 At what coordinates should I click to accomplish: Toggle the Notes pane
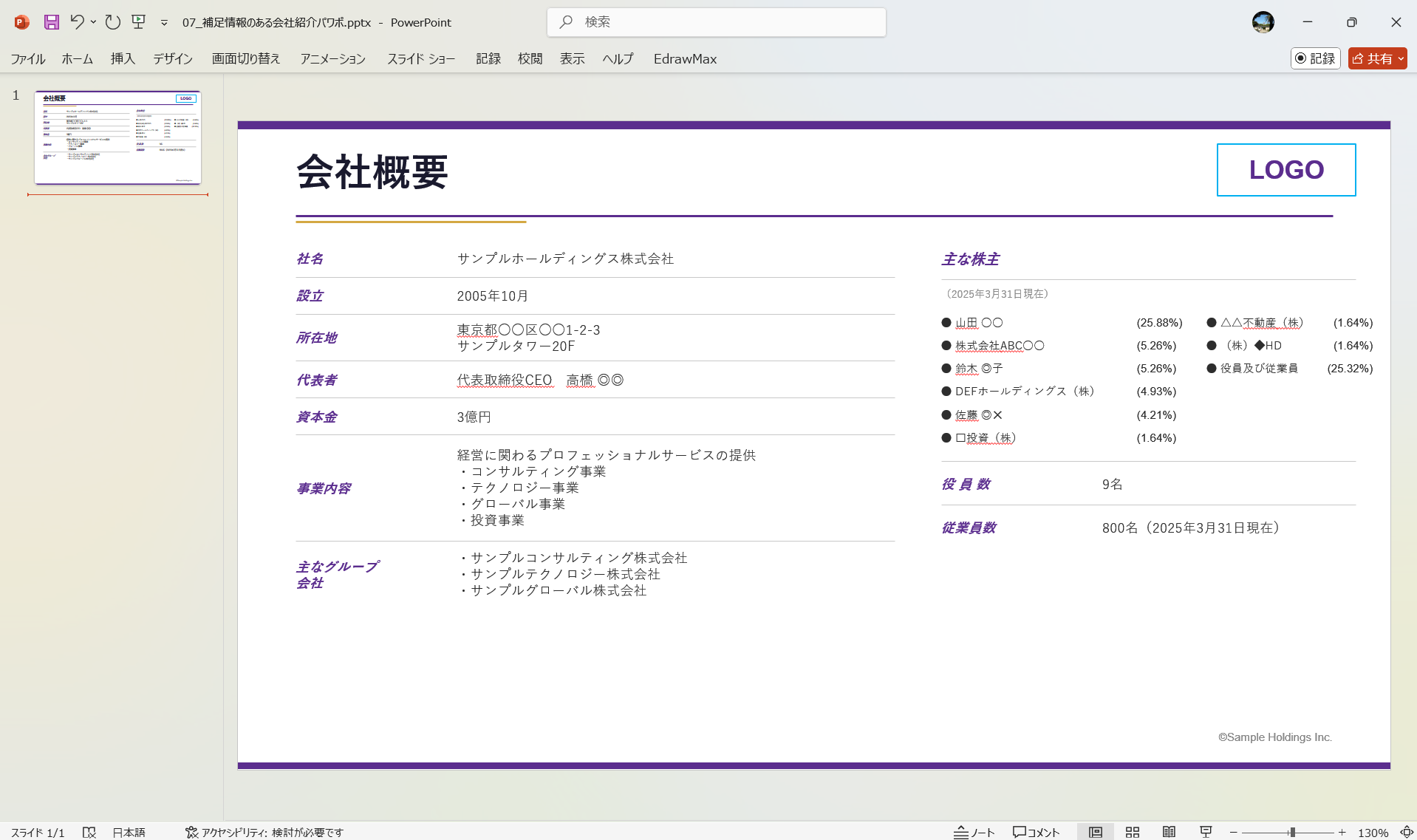pyautogui.click(x=975, y=832)
